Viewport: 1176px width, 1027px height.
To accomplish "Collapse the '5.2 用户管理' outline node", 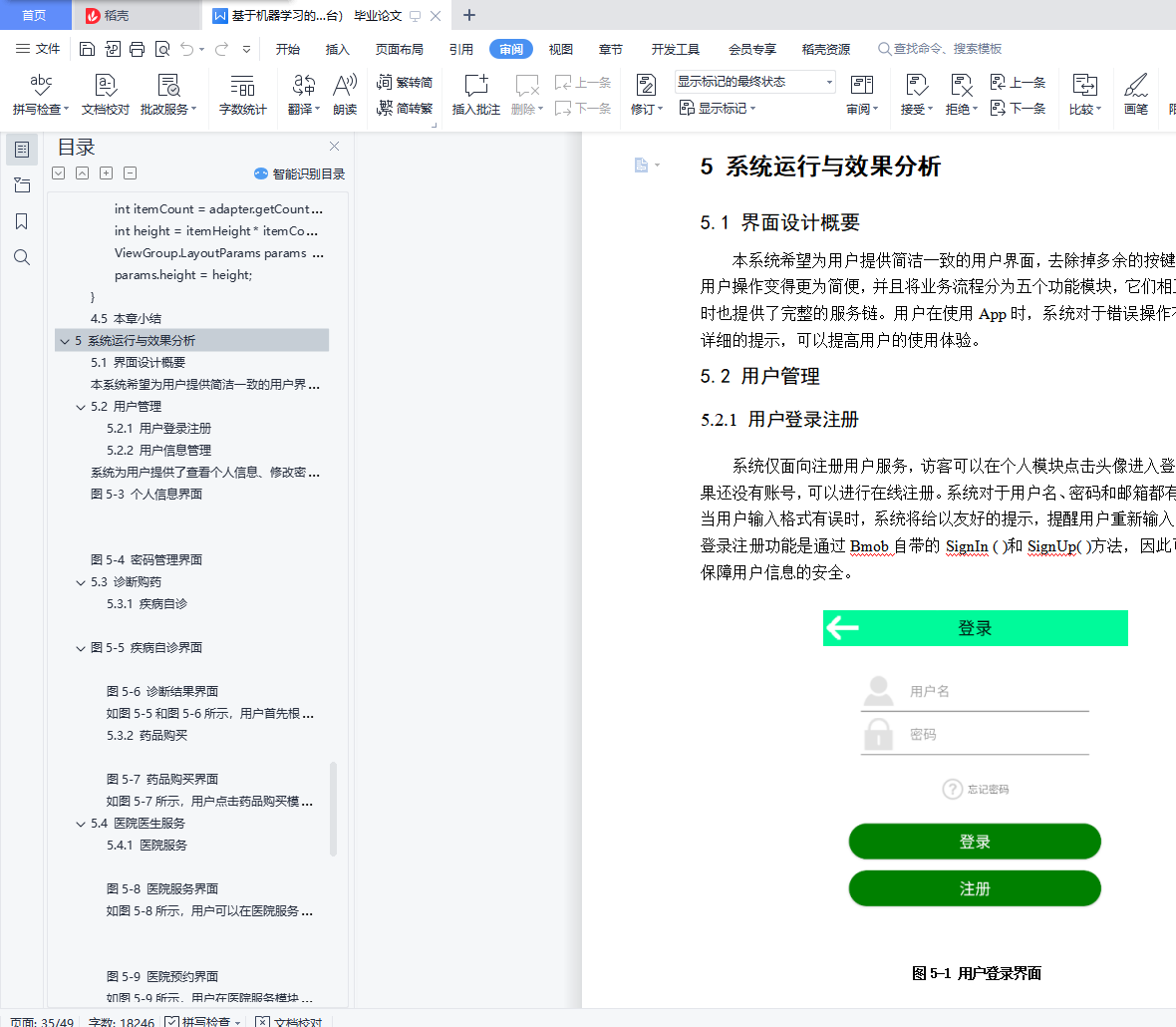I will click(x=81, y=408).
